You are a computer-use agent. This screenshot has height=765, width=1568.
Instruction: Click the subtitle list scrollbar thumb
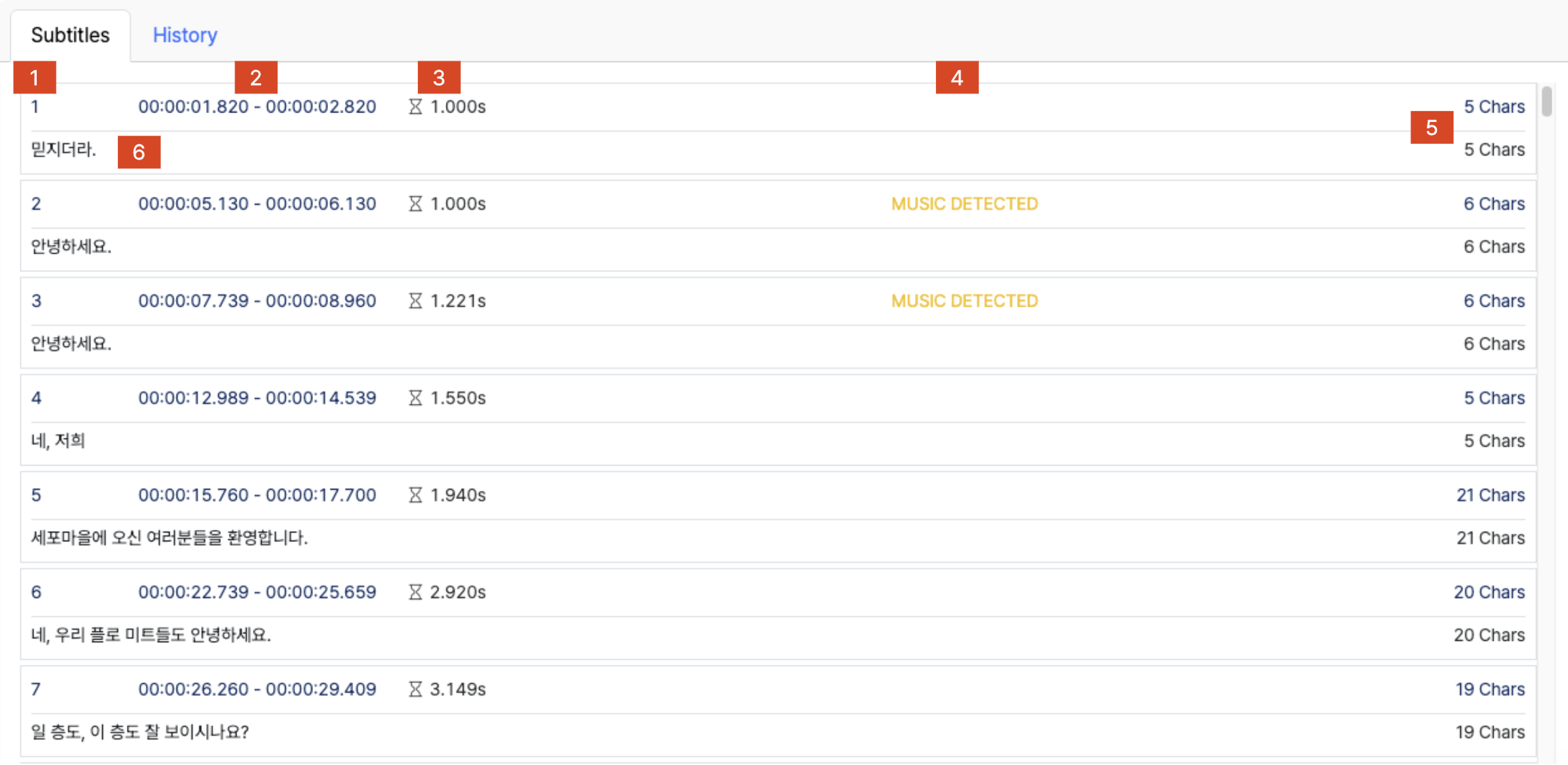coord(1546,101)
